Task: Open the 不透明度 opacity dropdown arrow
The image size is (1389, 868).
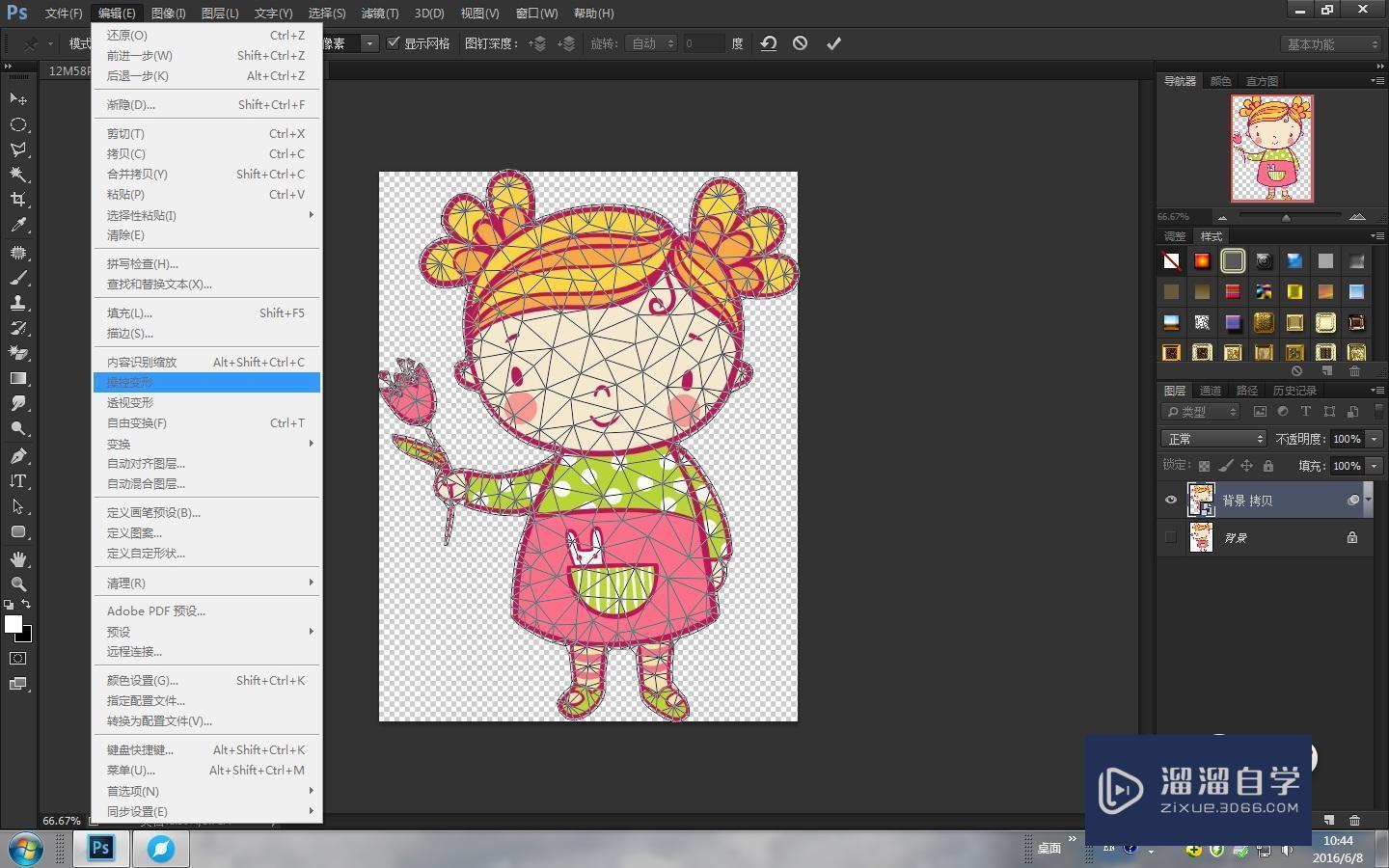Action: (1375, 439)
